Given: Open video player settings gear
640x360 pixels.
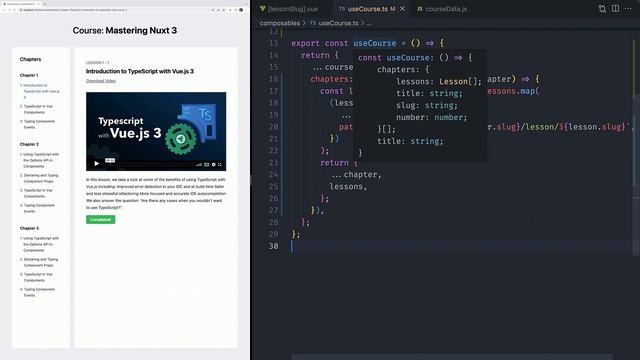Looking at the screenshot, I should 213,164.
